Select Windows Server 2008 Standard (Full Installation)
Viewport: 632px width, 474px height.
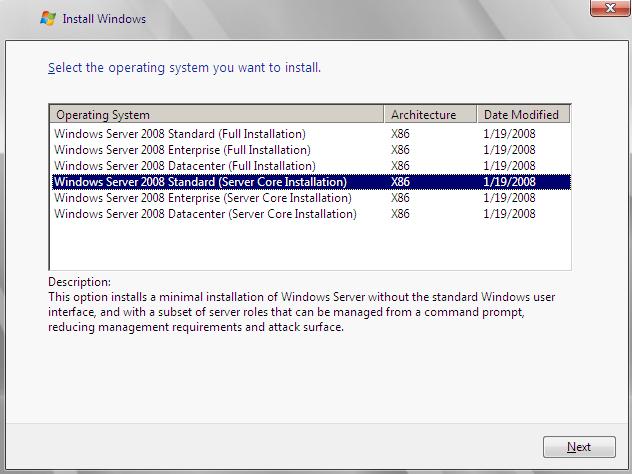(x=180, y=134)
